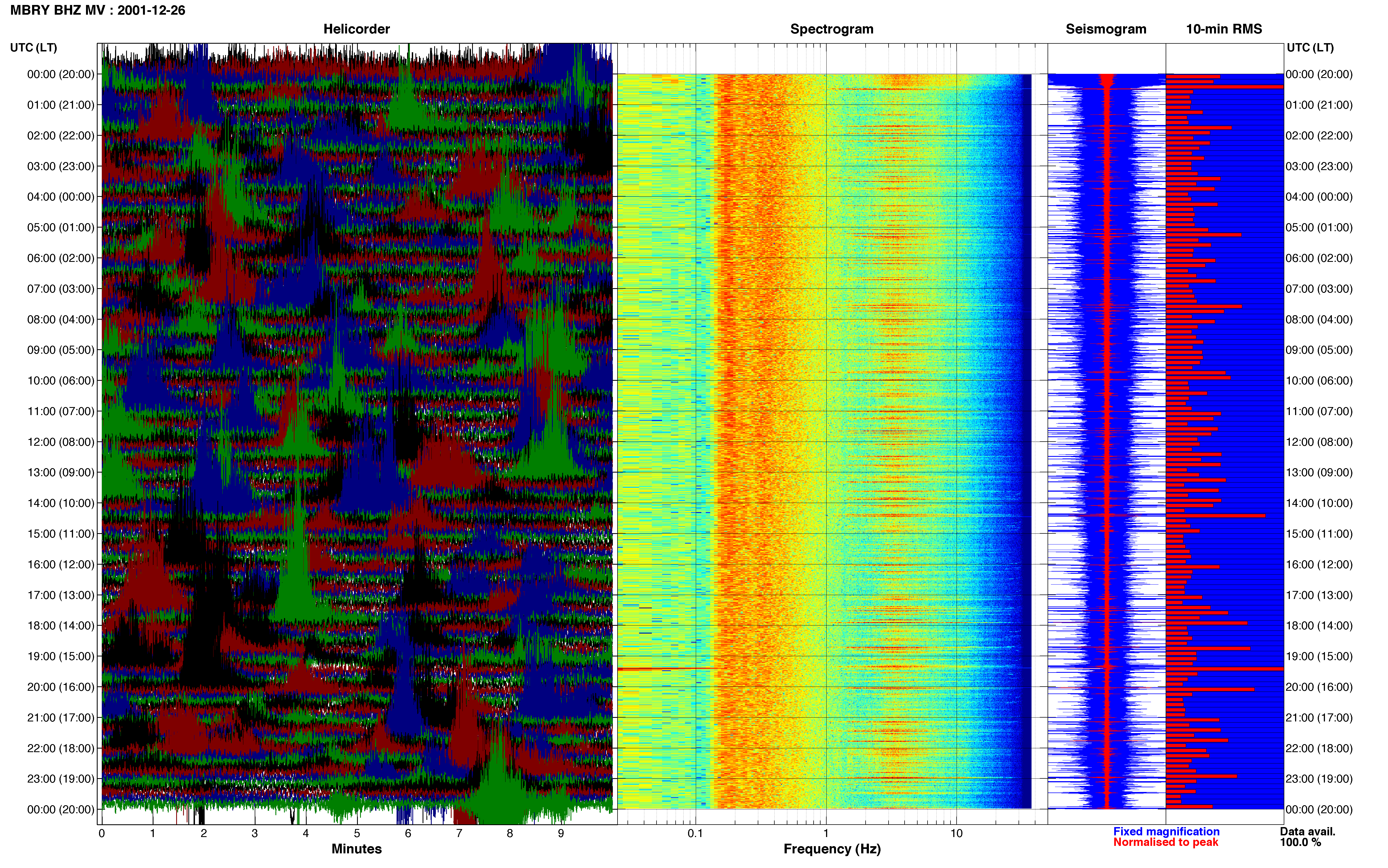Click the right '05:00 (01:00)' time label
The image size is (1388, 868).
point(1319,227)
